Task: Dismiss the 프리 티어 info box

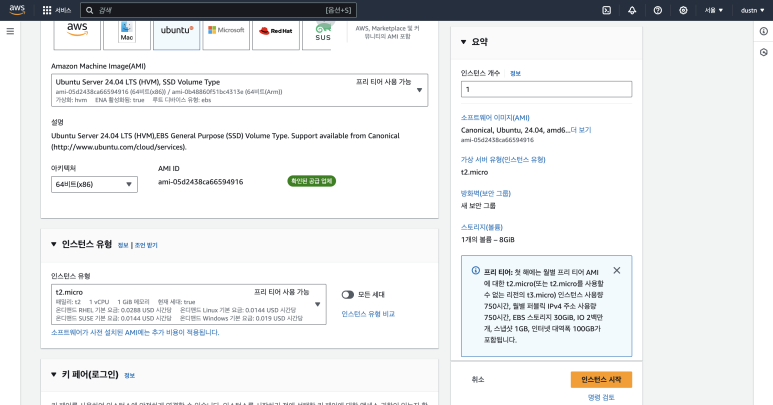Action: (617, 270)
